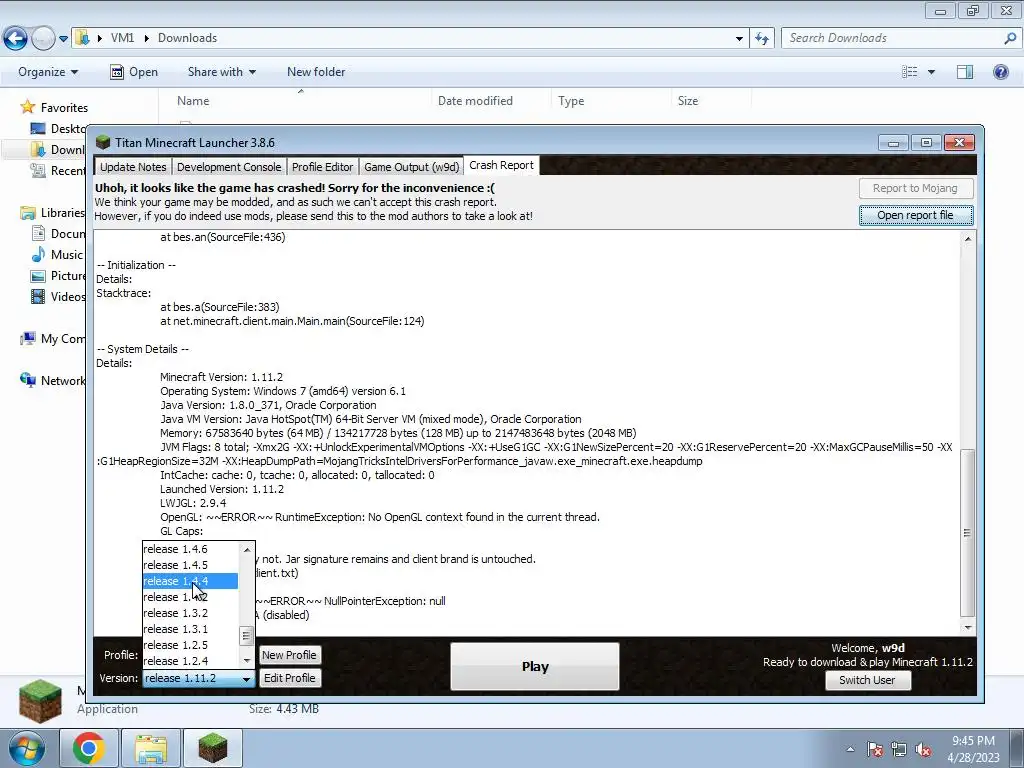Click the network tray icon

pyautogui.click(x=899, y=749)
